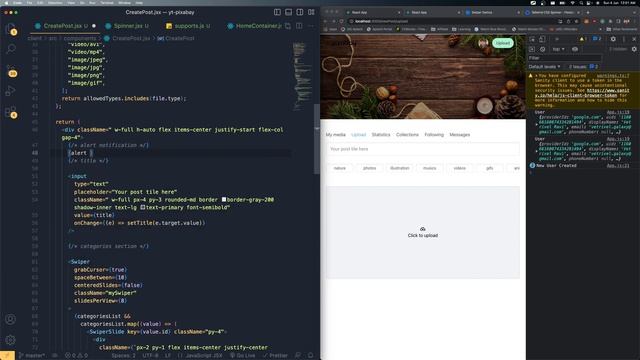Select the videos category chip
The width and height of the screenshot is (640, 360).
point(460,168)
